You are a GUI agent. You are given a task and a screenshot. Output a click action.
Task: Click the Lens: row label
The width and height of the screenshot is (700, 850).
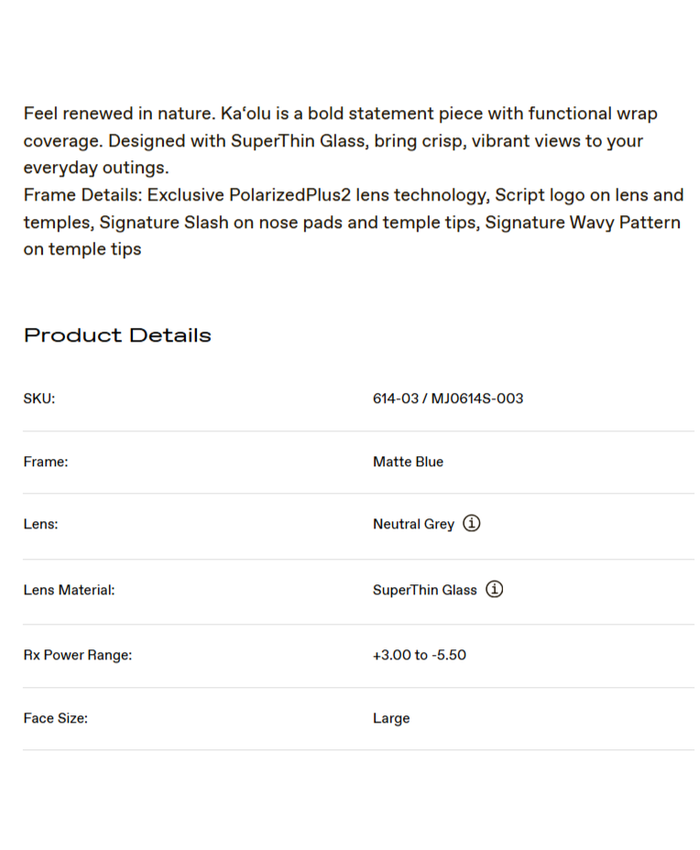40,525
